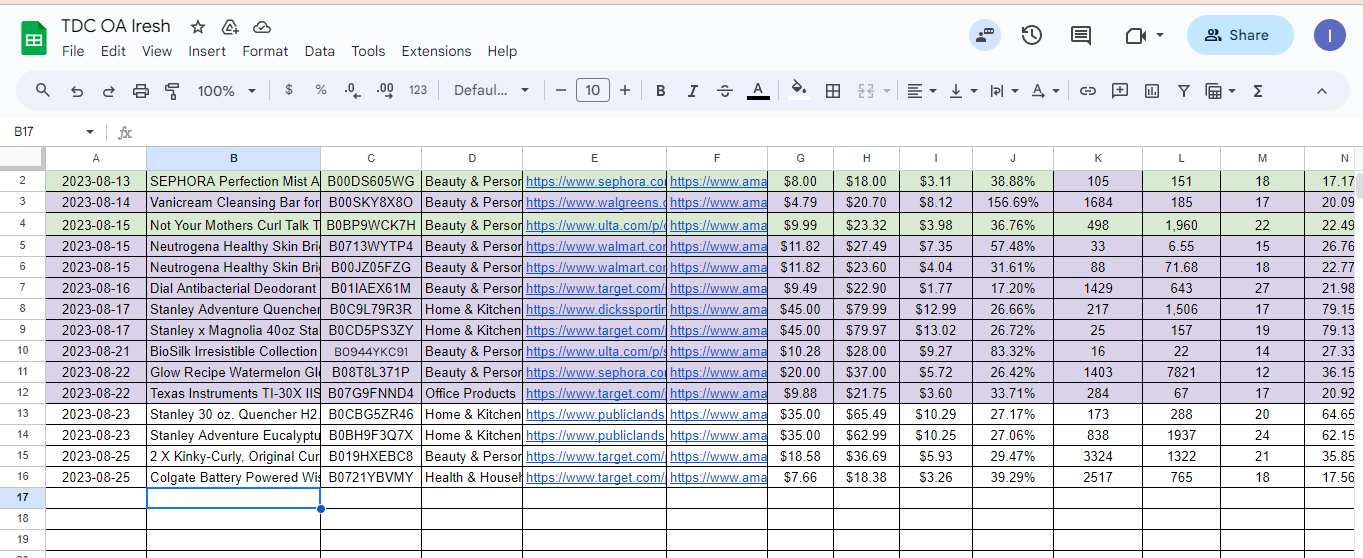This screenshot has height=558, width=1363.
Task: Open the walgreens link in row 3
Action: click(x=595, y=203)
